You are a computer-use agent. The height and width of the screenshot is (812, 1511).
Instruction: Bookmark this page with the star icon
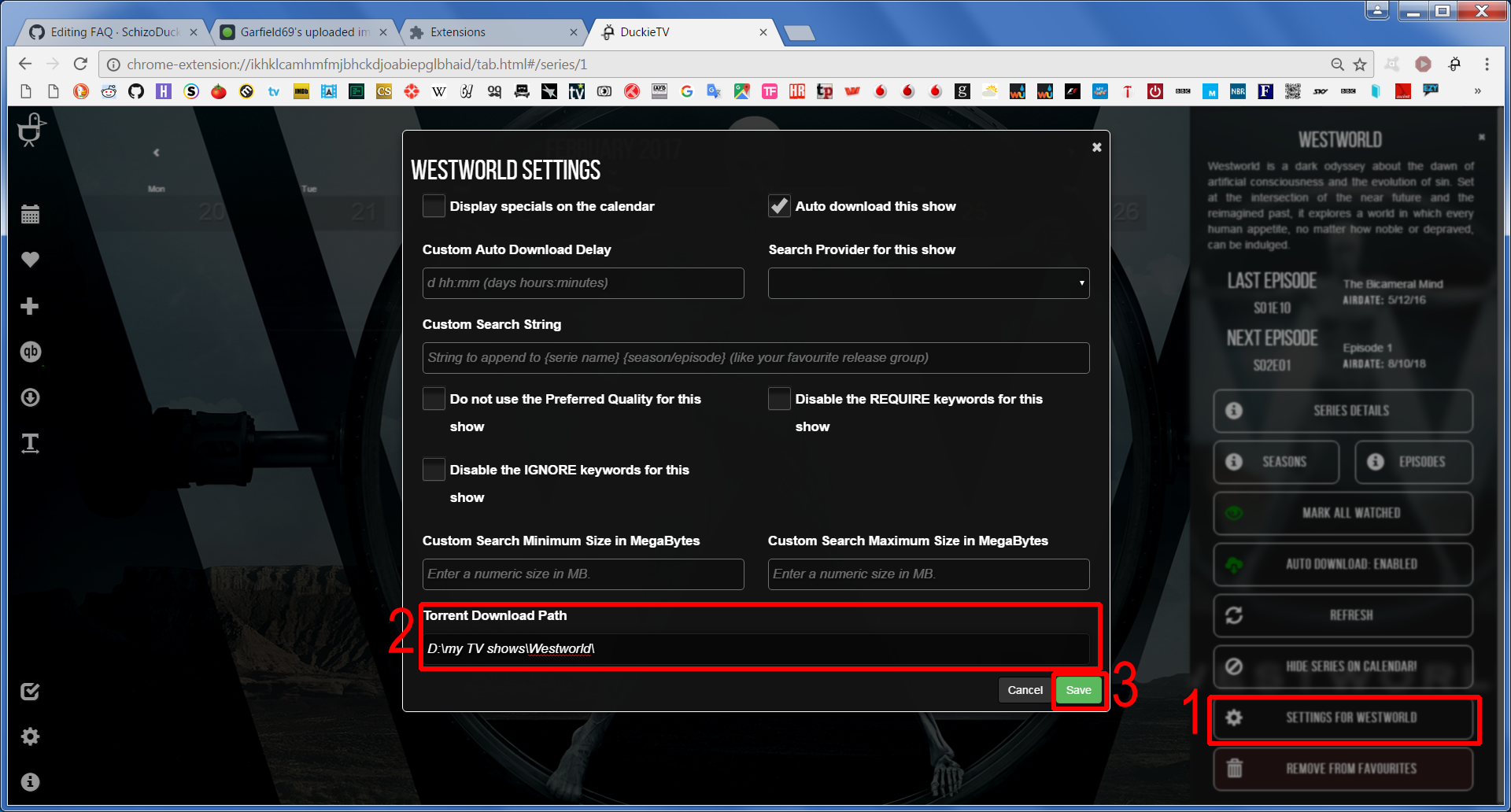pyautogui.click(x=1360, y=65)
